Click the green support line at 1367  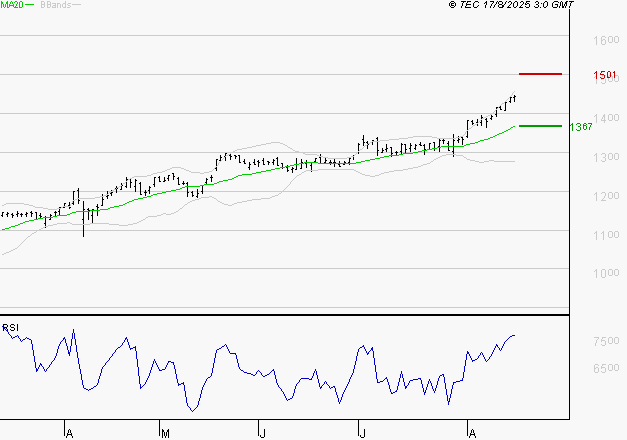click(x=540, y=126)
